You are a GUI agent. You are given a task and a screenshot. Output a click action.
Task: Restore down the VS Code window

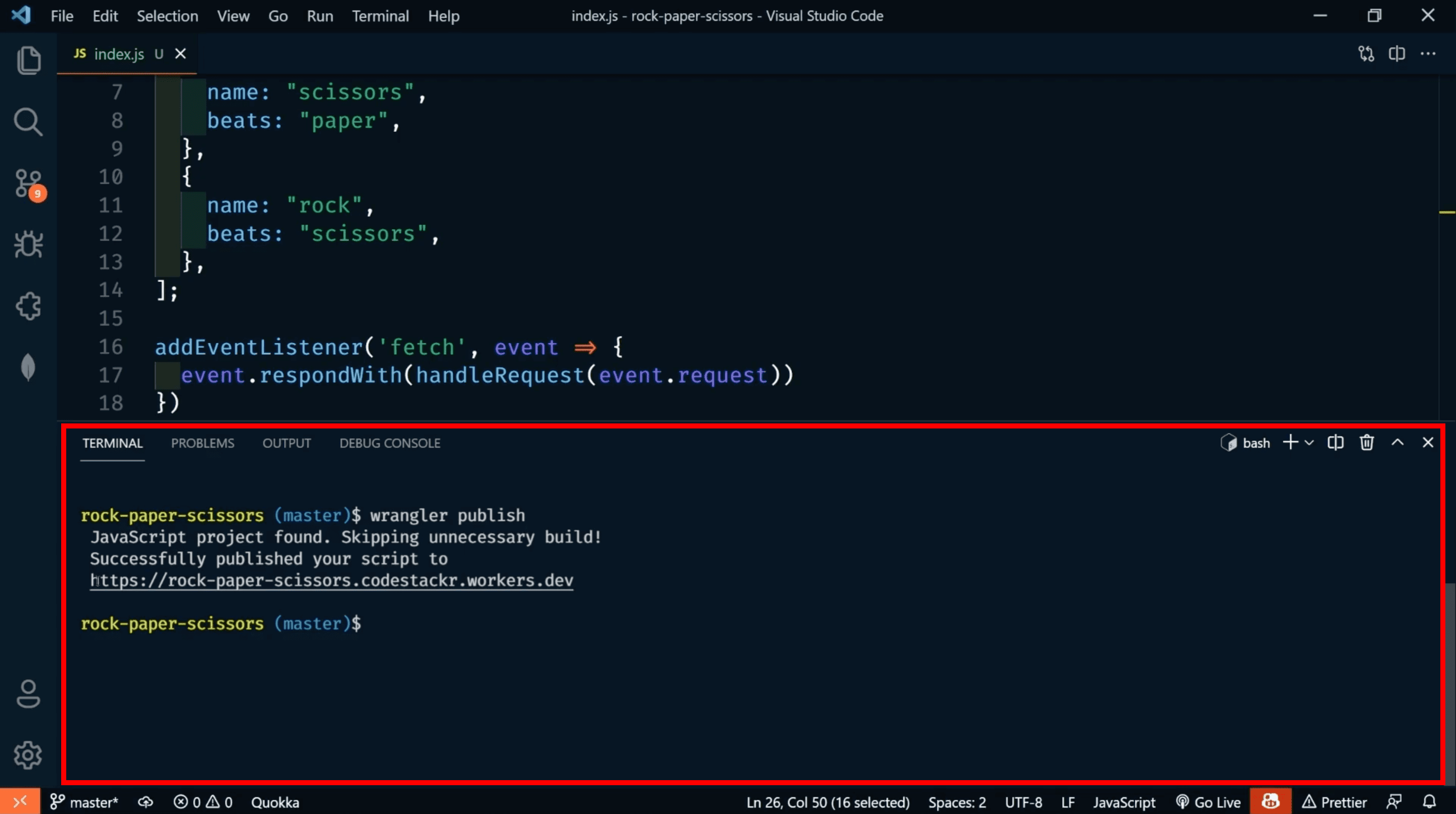point(1374,15)
